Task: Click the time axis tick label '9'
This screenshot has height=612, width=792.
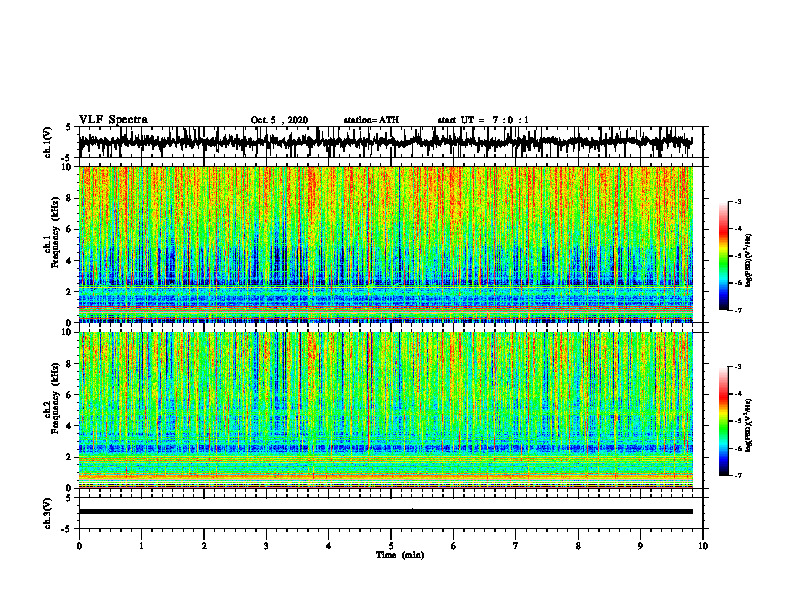Action: 640,546
